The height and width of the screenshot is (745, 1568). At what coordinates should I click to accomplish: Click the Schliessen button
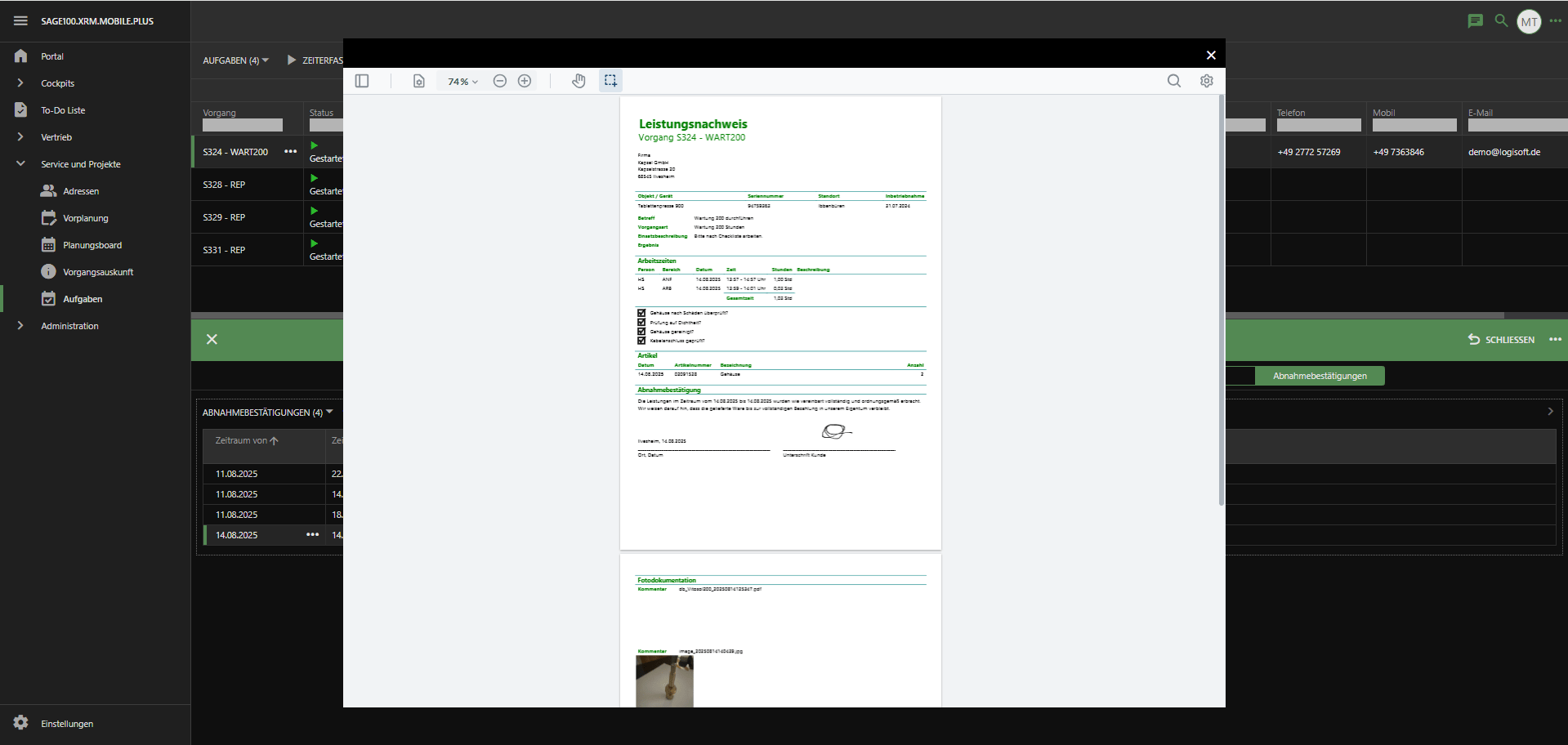click(x=1501, y=340)
